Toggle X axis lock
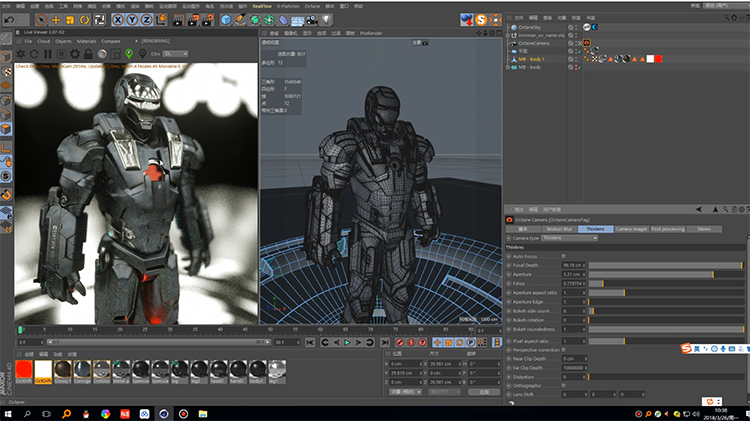The height and width of the screenshot is (421, 750). 118,20
